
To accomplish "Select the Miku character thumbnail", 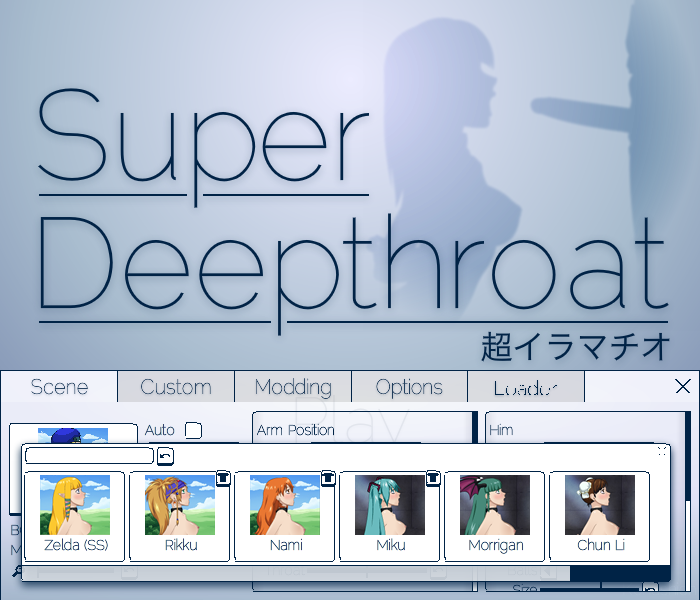I will [390, 516].
